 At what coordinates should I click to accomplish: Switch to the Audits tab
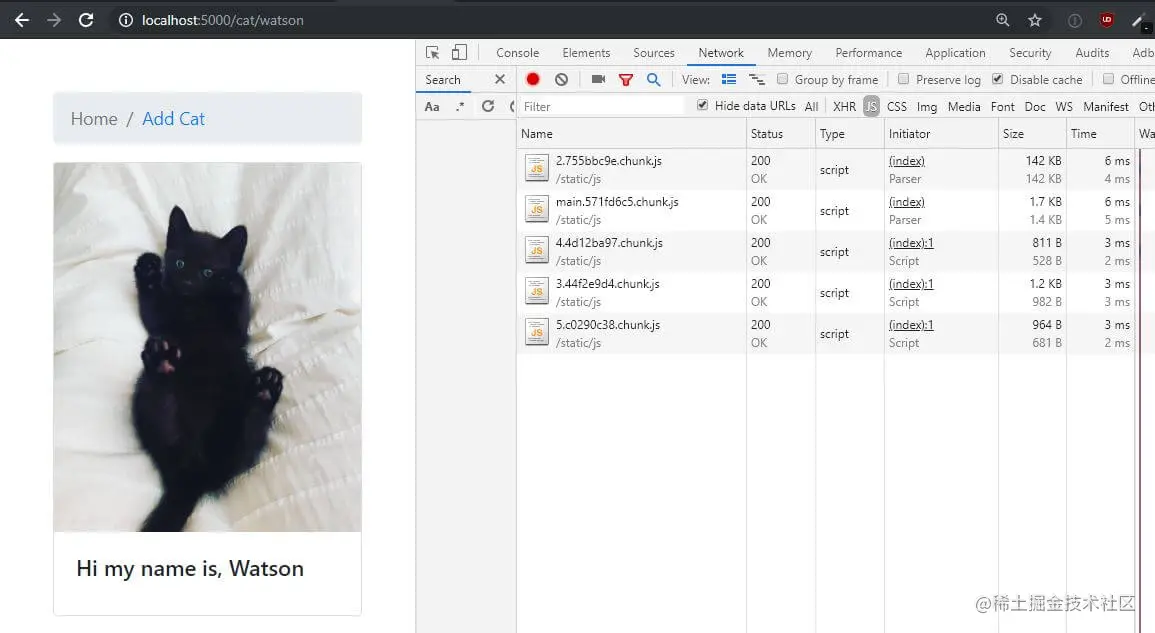click(1092, 53)
